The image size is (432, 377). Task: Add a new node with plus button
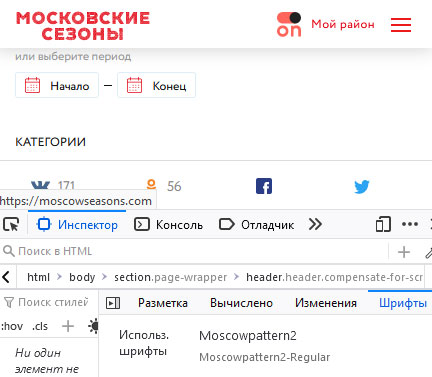pos(404,252)
